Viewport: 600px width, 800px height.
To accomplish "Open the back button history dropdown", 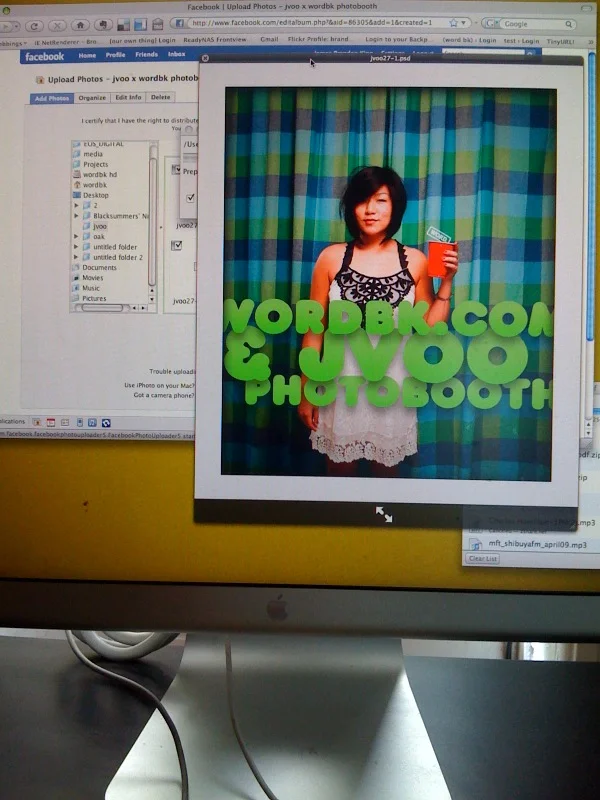I will [x=16, y=26].
